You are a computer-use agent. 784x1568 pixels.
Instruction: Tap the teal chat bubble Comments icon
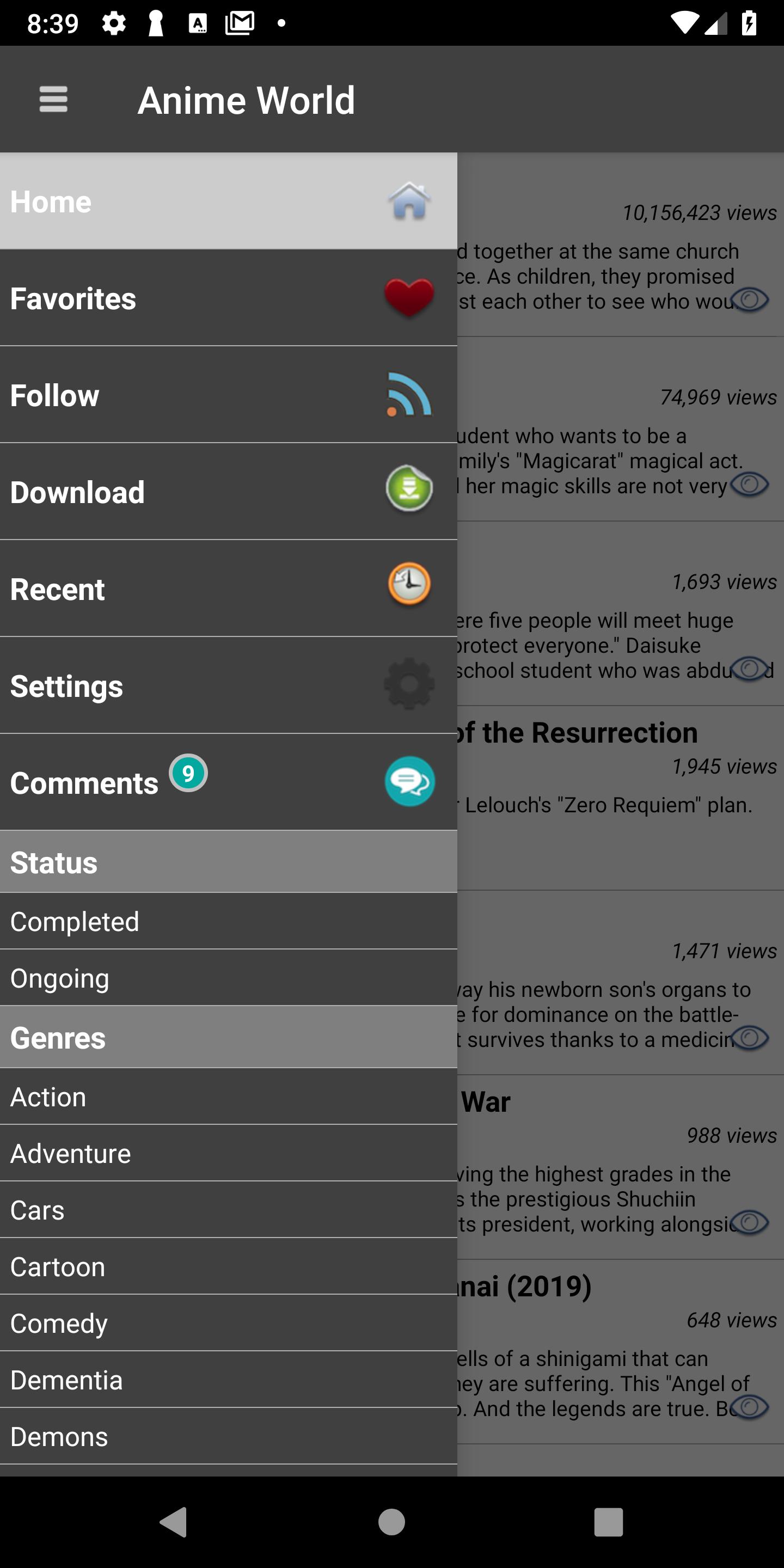tap(409, 782)
